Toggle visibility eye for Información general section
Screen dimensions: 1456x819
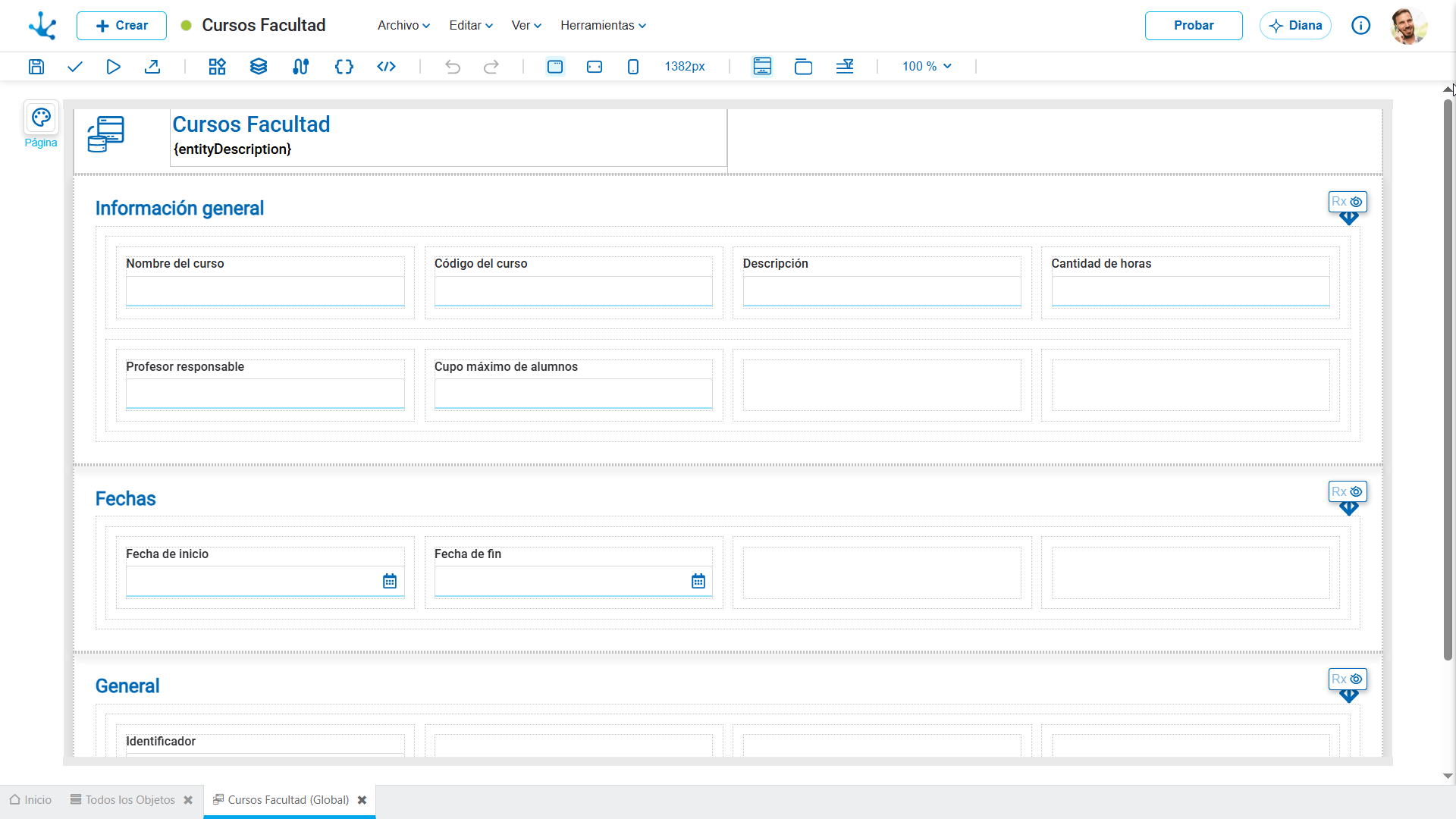click(x=1356, y=202)
